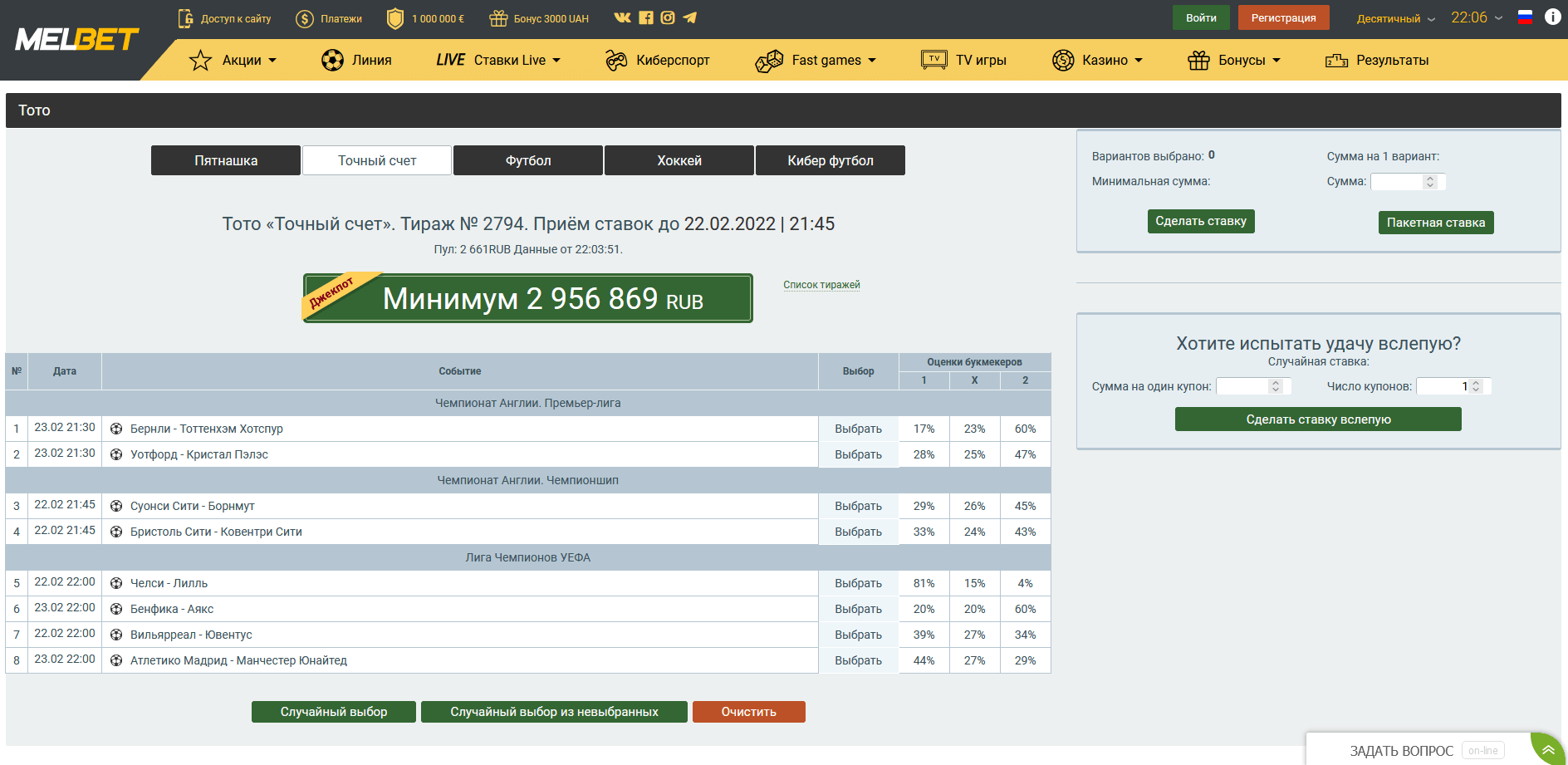Click the casino chip icon beside Казино
Image resolution: width=1568 pixels, height=765 pixels.
pyautogui.click(x=1063, y=60)
